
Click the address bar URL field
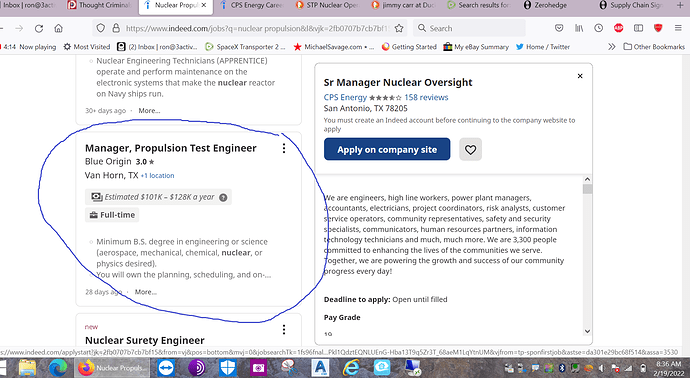[x=257, y=28]
